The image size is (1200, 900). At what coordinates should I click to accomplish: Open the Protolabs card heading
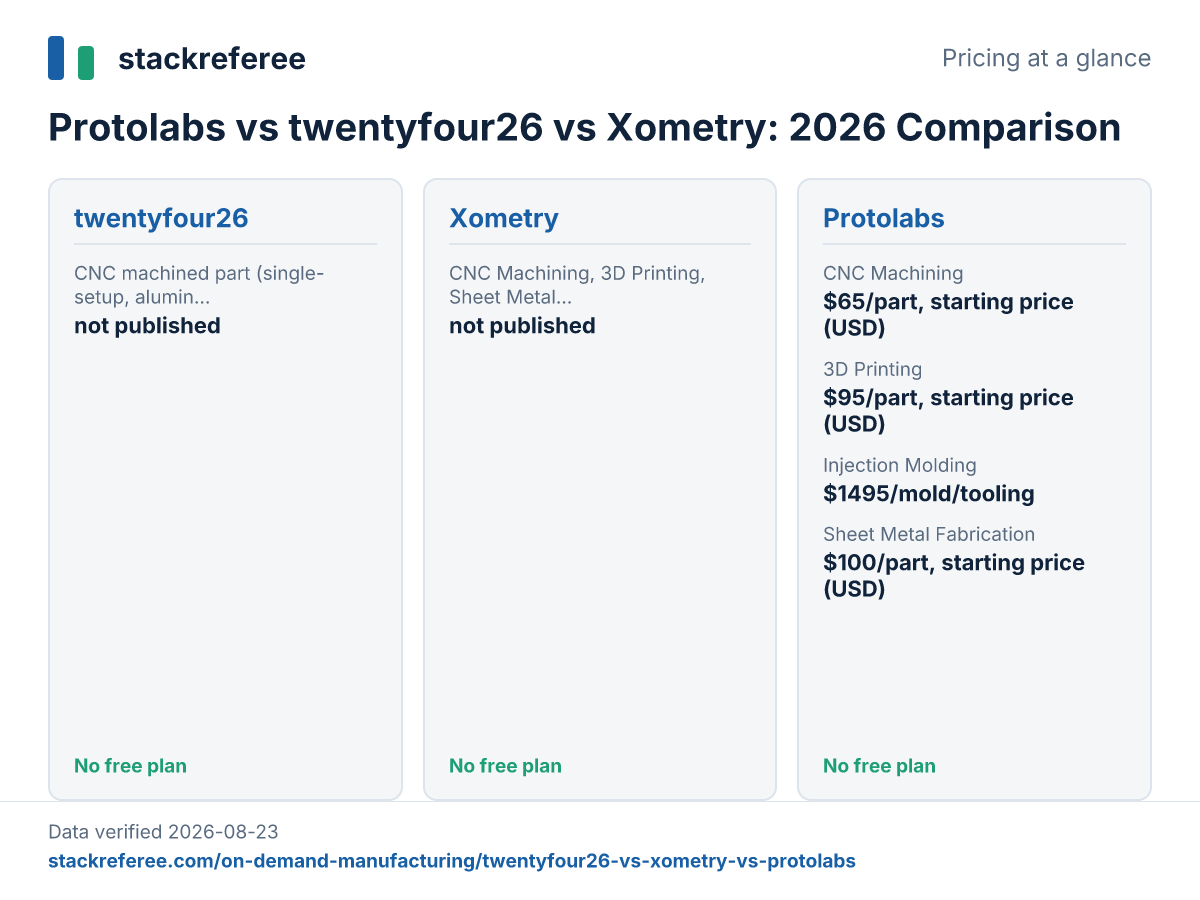click(x=884, y=219)
